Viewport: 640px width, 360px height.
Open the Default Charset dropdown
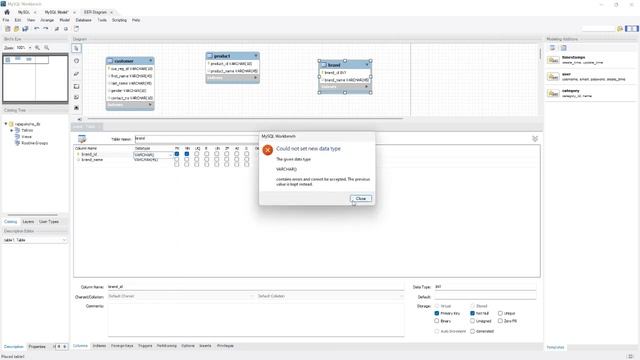pos(180,296)
